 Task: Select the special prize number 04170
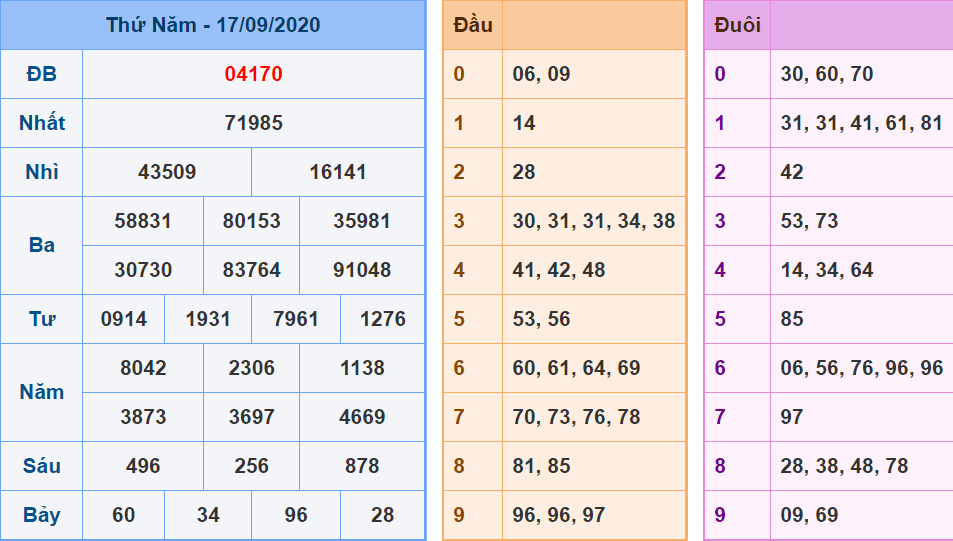tap(253, 74)
